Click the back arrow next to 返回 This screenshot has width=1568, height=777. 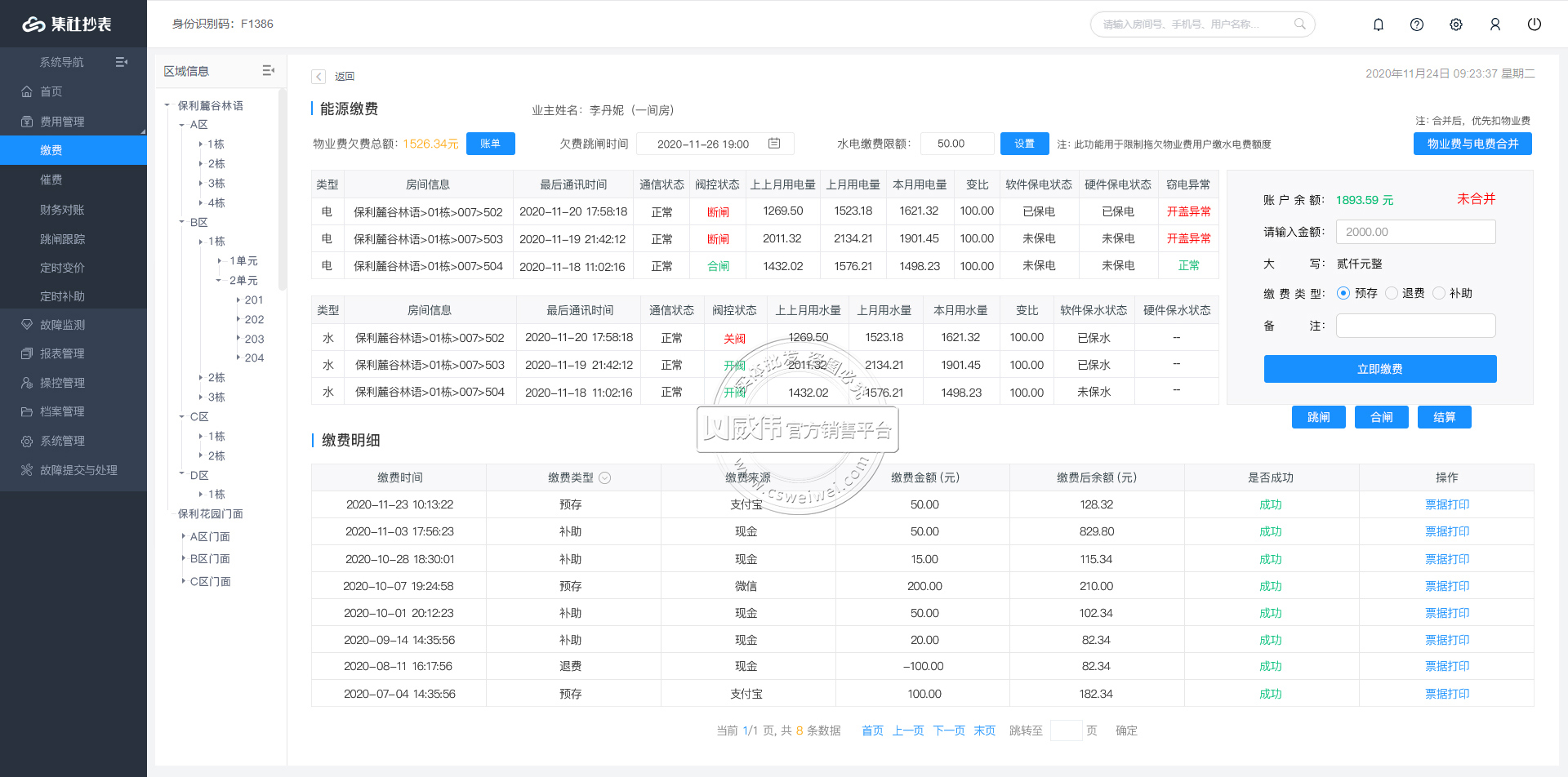click(x=318, y=77)
